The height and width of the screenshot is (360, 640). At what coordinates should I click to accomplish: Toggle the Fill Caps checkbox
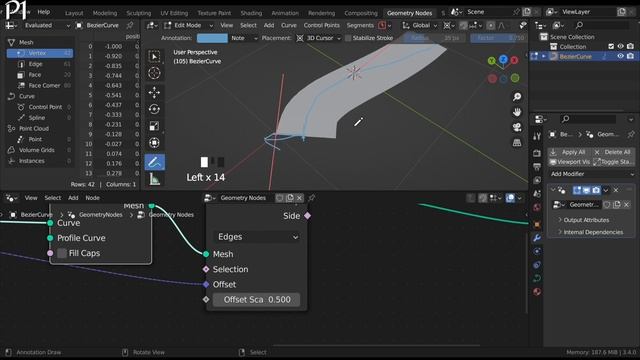coord(62,253)
